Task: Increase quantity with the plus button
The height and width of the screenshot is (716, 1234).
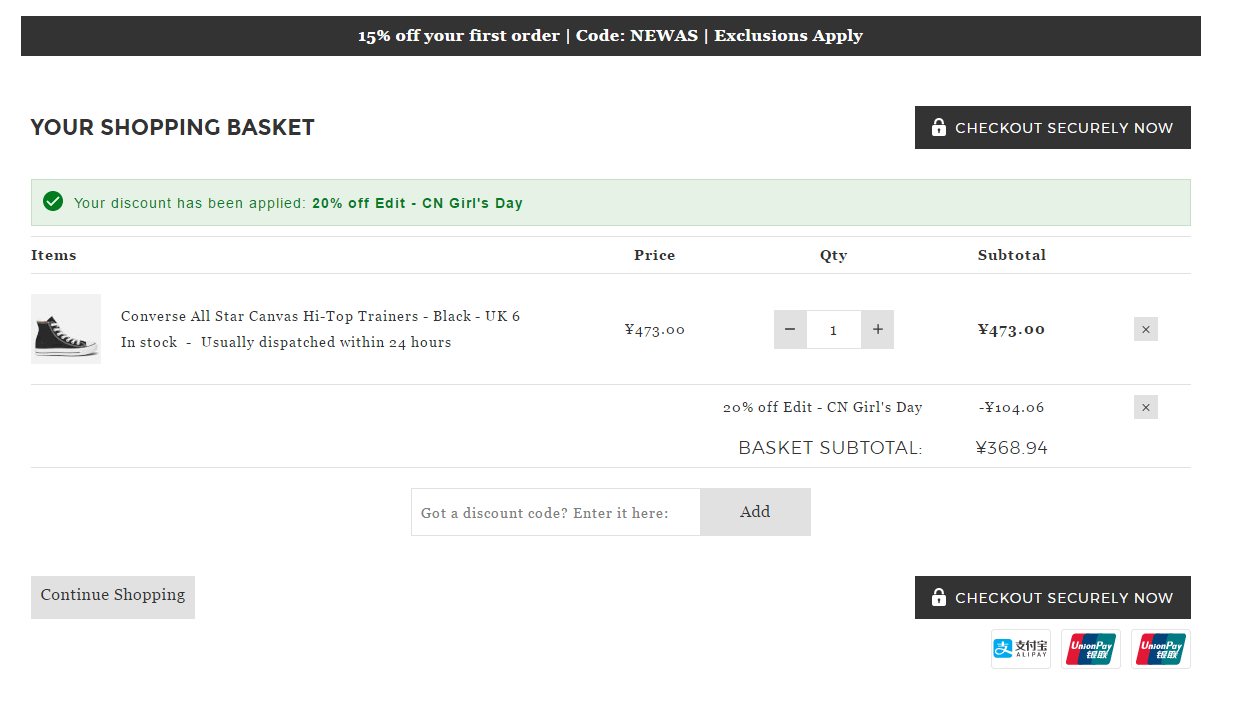Action: 877,329
